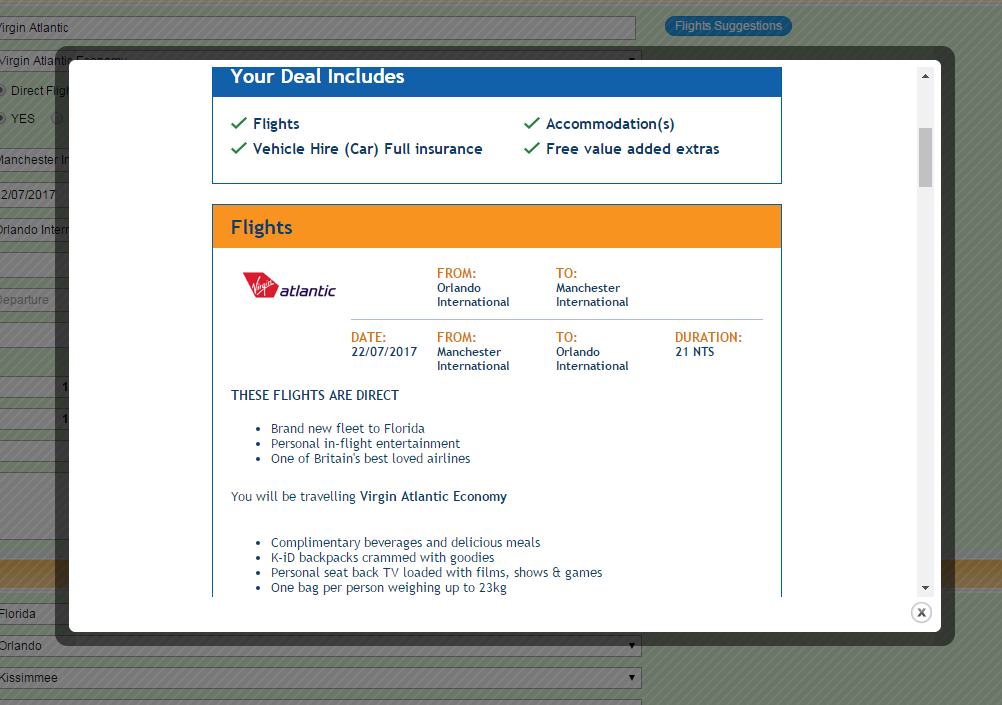Click the DATE: label

click(369, 337)
